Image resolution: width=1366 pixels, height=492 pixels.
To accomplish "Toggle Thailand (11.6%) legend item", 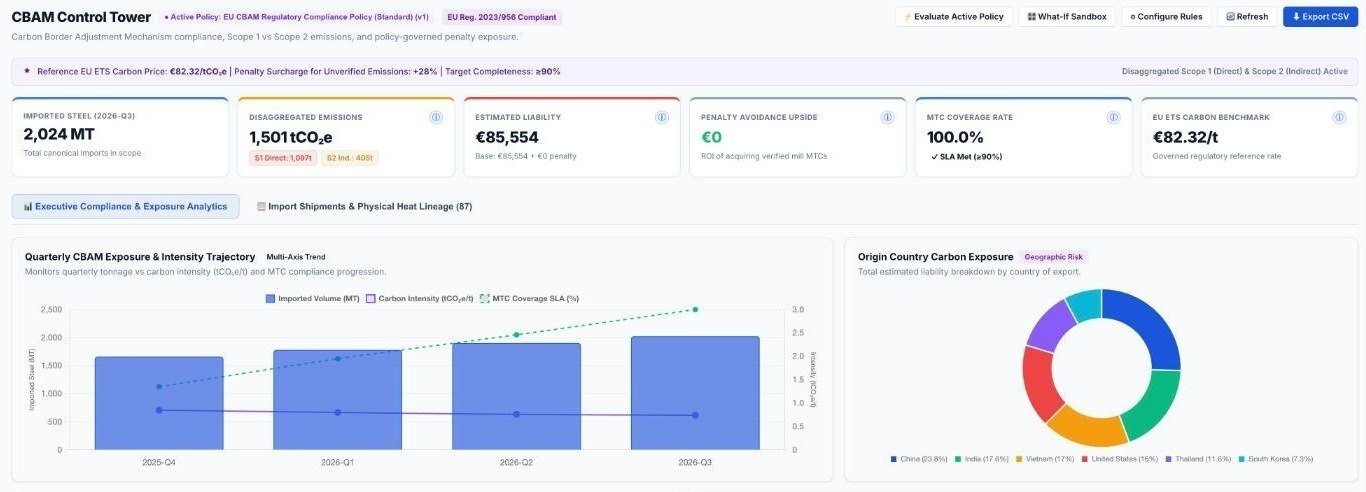I will (1197, 459).
